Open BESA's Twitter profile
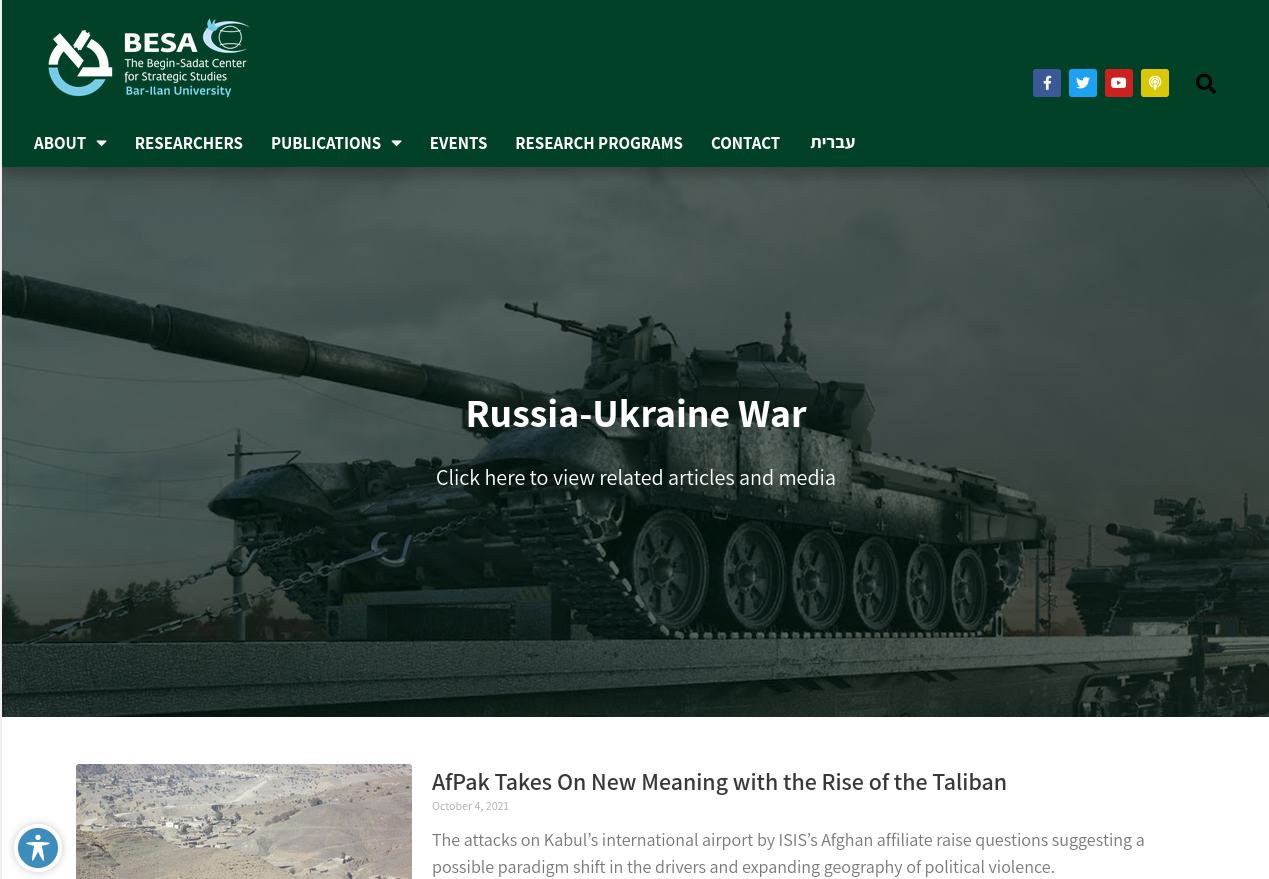The width and height of the screenshot is (1269, 879). [x=1082, y=83]
